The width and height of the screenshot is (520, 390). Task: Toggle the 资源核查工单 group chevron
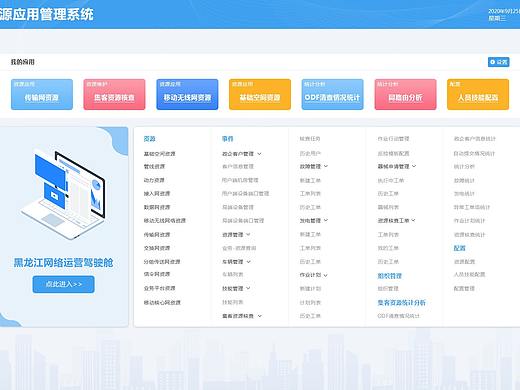(413, 221)
